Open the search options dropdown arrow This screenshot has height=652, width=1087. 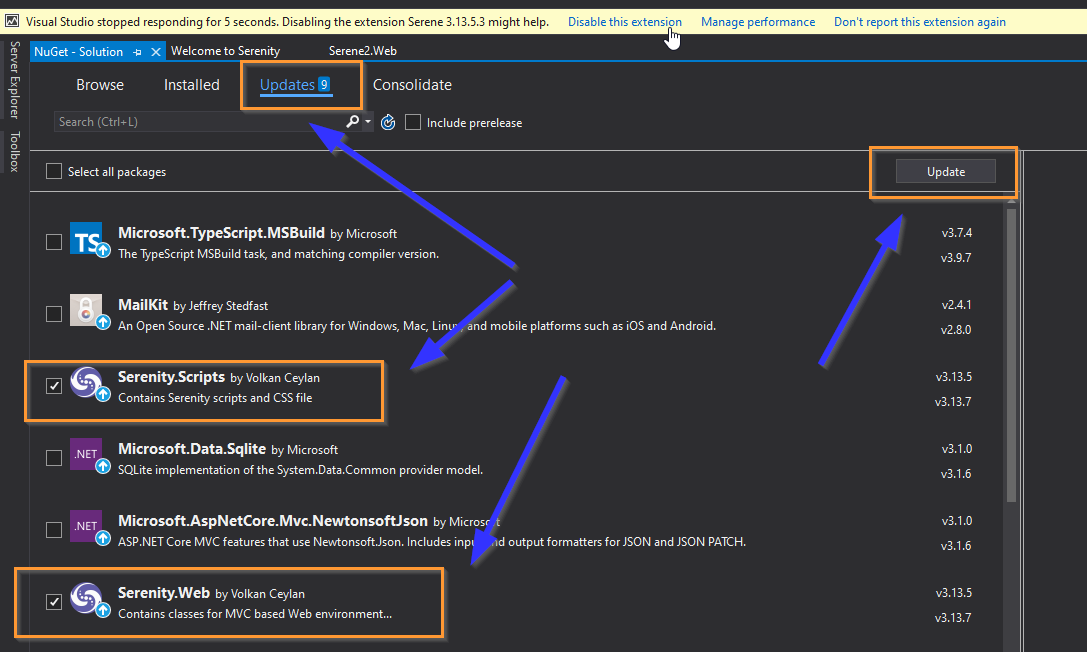point(368,122)
